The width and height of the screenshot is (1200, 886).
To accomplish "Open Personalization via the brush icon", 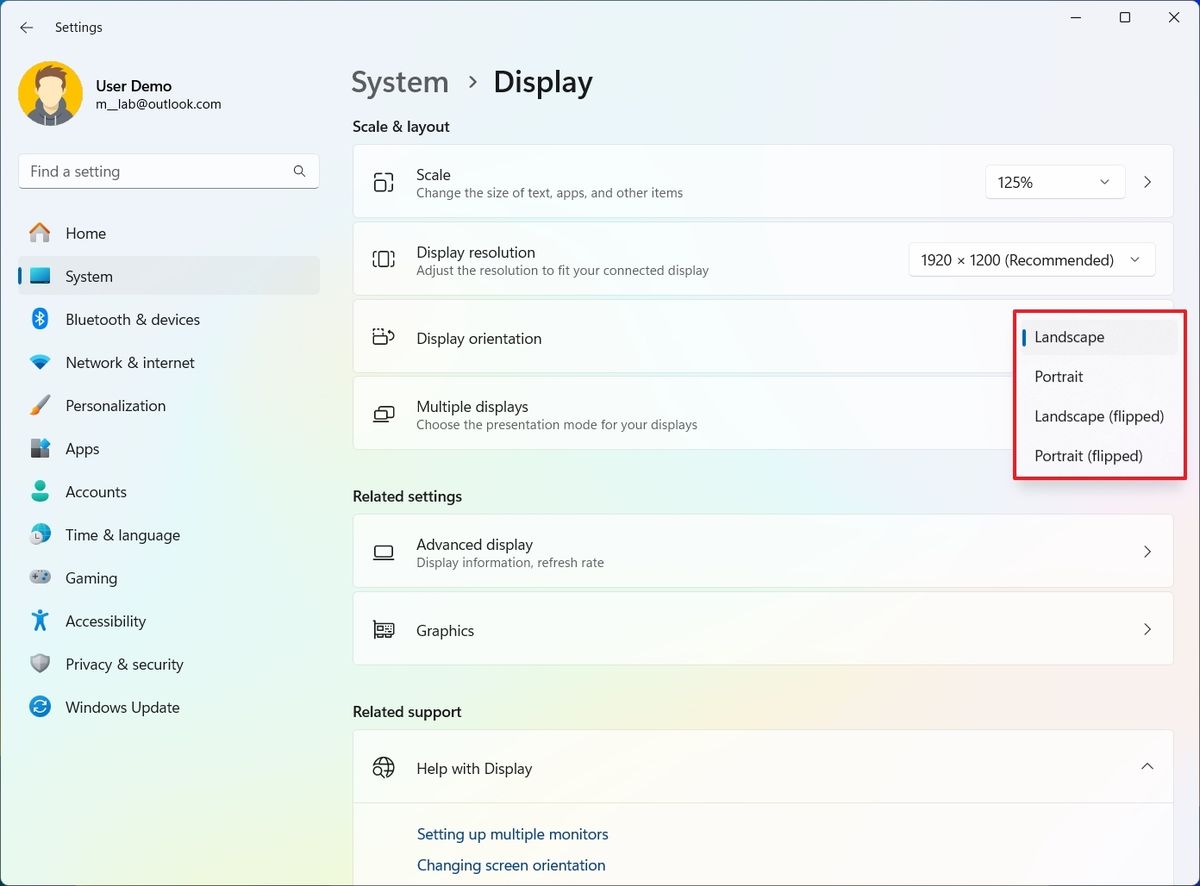I will pyautogui.click(x=39, y=405).
